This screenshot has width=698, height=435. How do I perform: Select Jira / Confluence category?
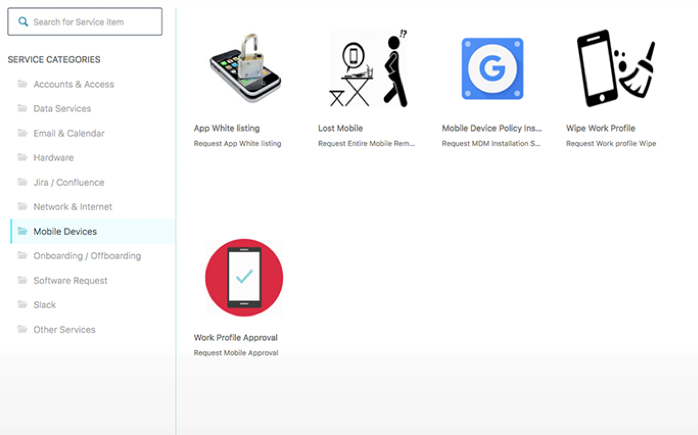pos(69,182)
